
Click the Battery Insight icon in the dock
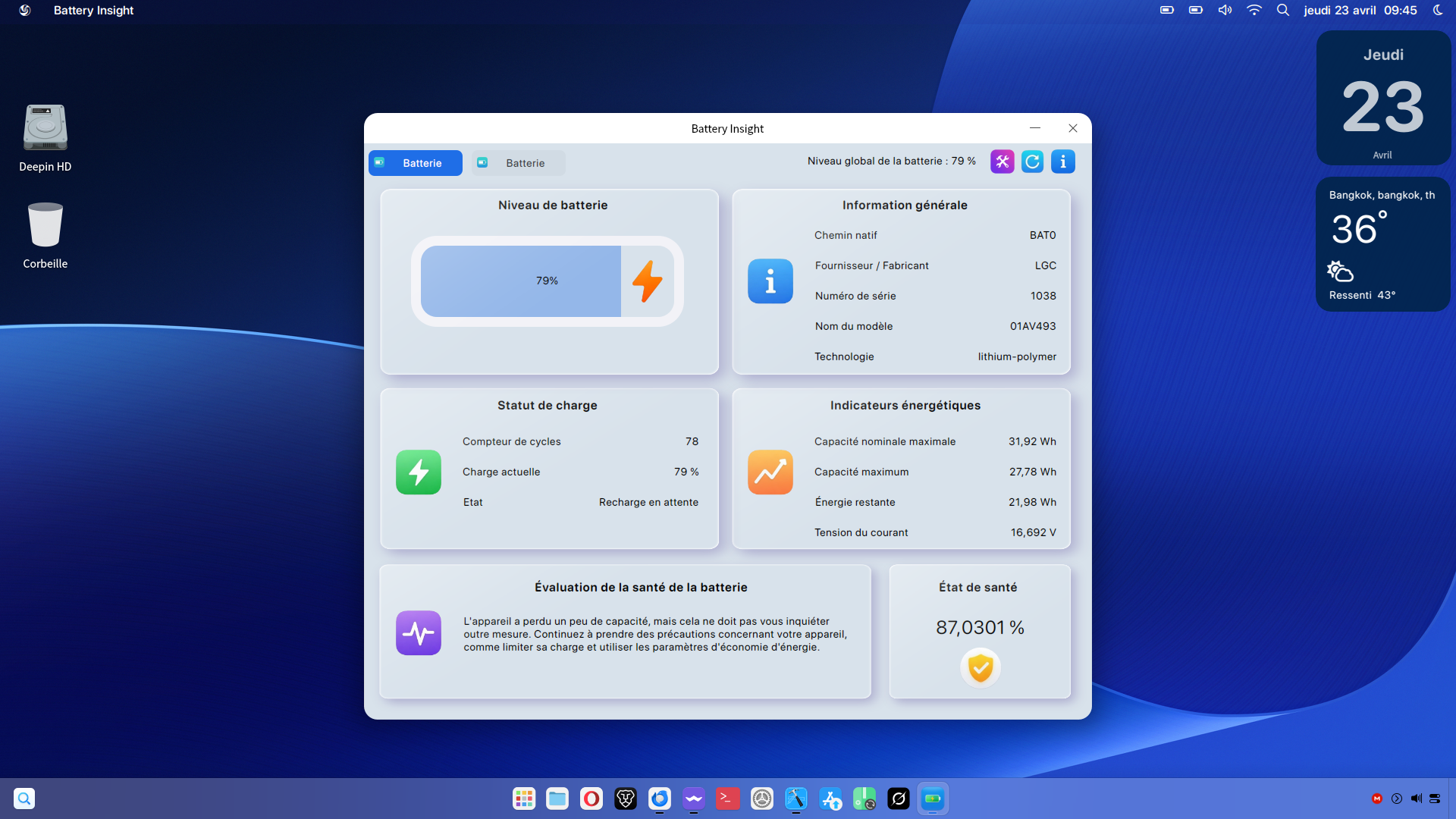(933, 799)
